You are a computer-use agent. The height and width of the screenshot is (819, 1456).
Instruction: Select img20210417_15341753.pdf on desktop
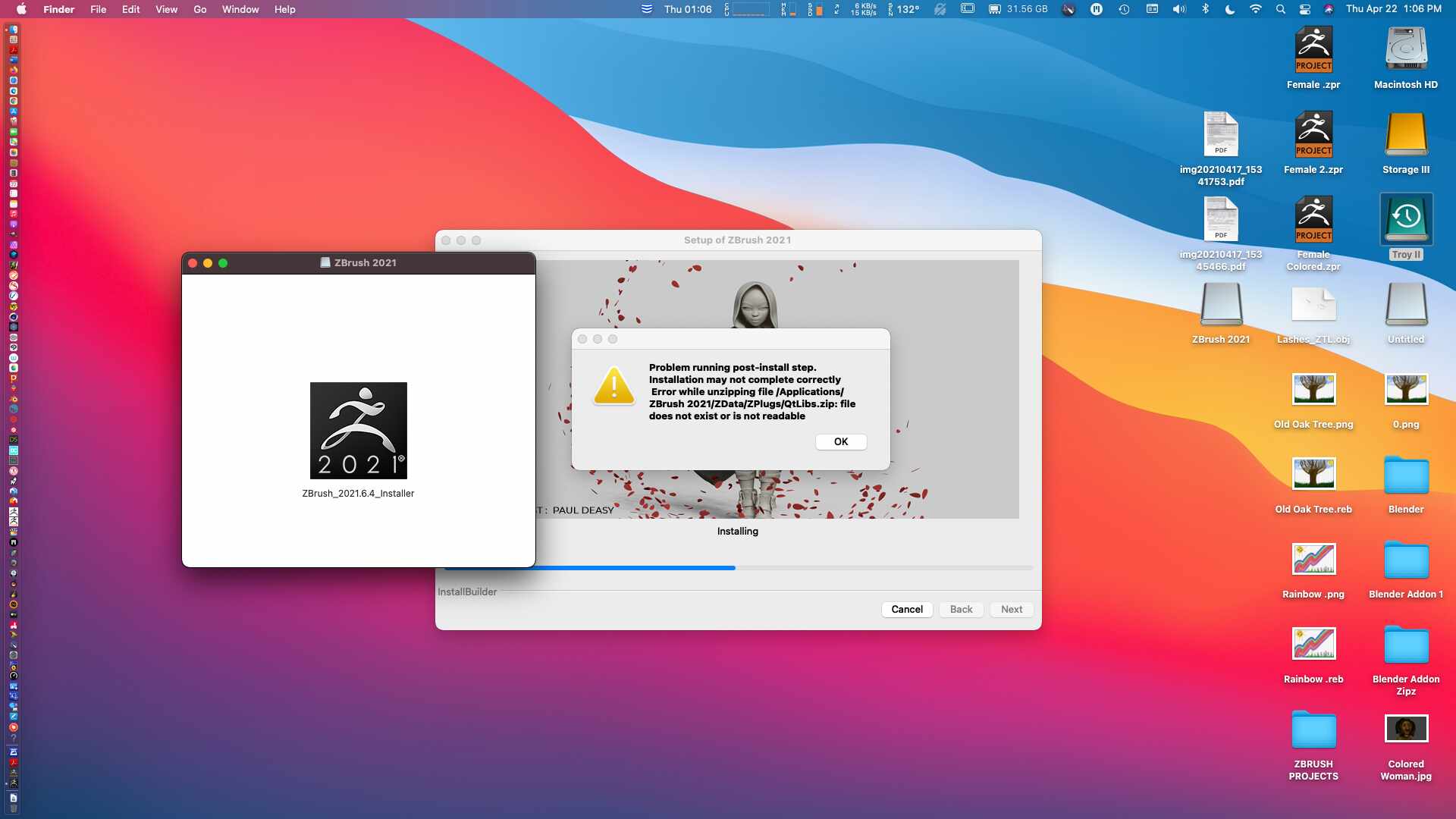point(1221,135)
